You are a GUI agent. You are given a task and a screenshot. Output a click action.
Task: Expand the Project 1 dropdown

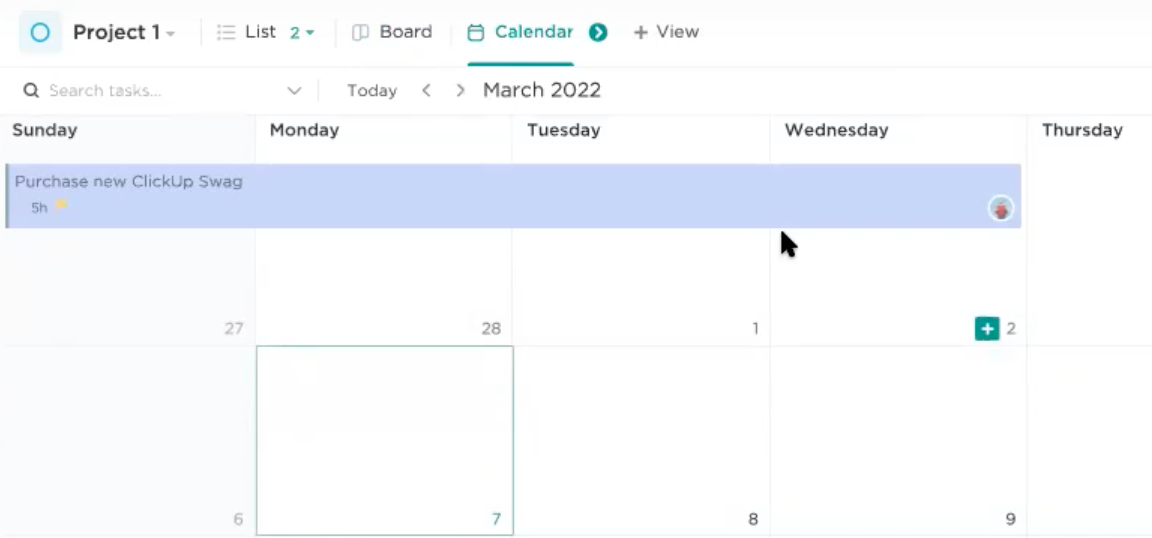[x=171, y=34]
